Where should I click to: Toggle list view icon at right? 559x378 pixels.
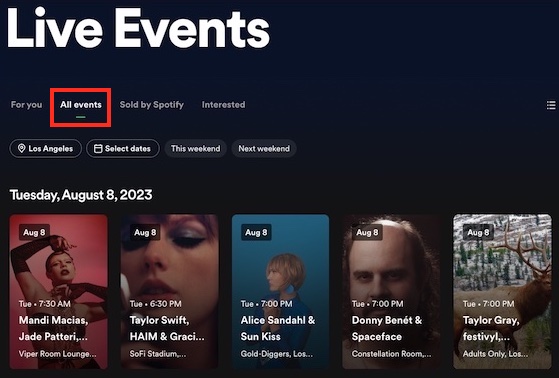coord(551,105)
